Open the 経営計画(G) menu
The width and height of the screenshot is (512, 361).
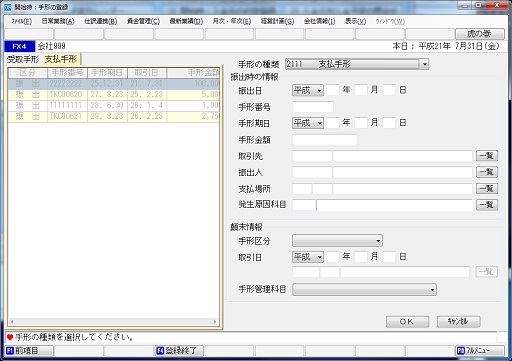(277, 21)
